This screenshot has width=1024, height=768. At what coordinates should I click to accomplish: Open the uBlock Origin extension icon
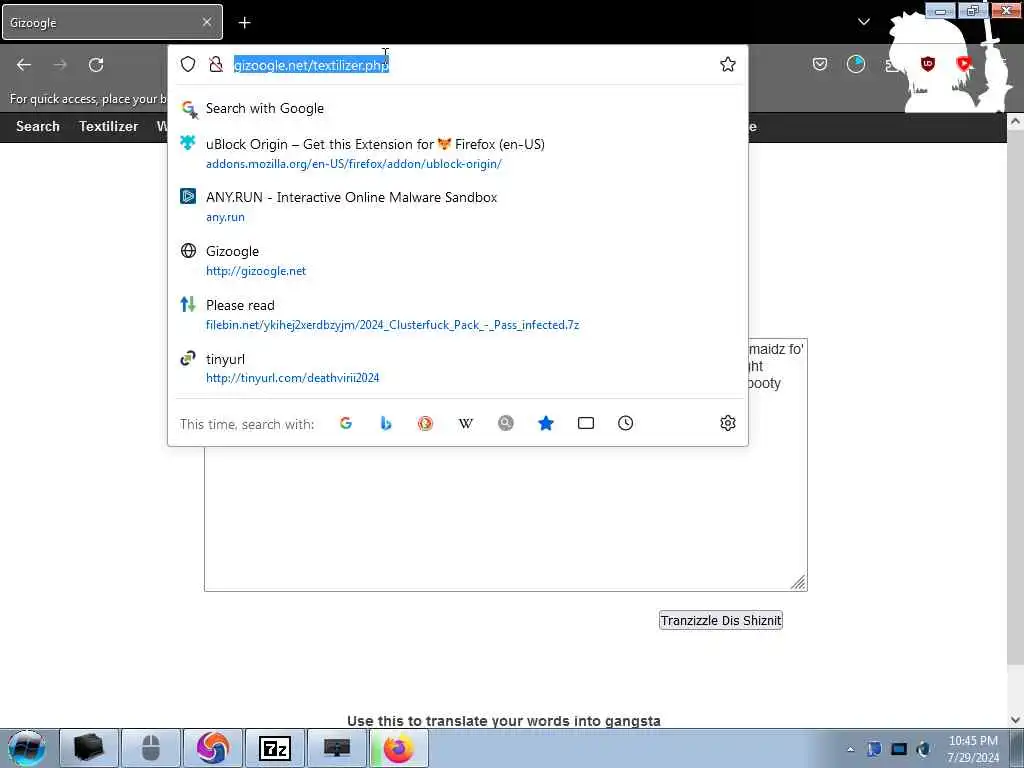pyautogui.click(x=927, y=64)
